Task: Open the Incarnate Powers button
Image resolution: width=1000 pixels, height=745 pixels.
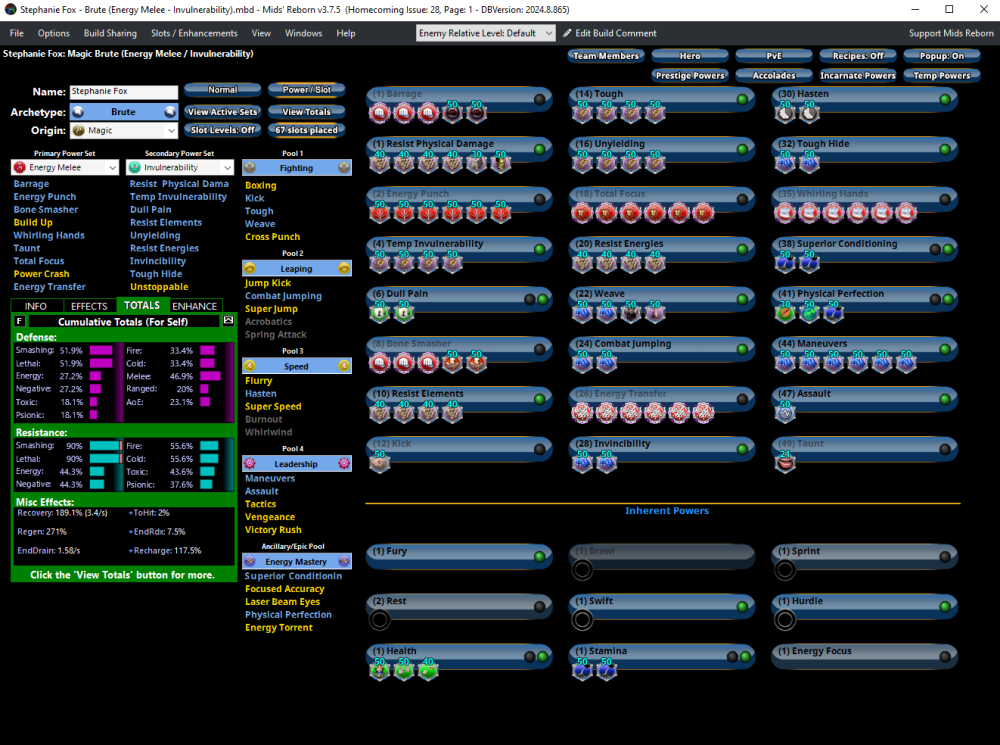Action: 858,76
